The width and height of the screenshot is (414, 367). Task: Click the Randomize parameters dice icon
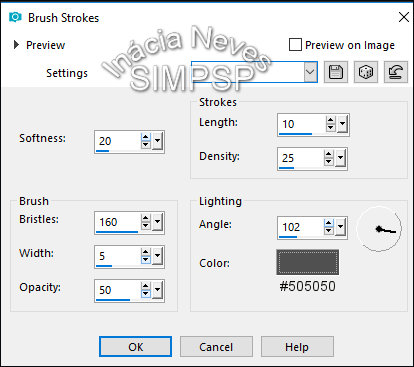coord(366,72)
